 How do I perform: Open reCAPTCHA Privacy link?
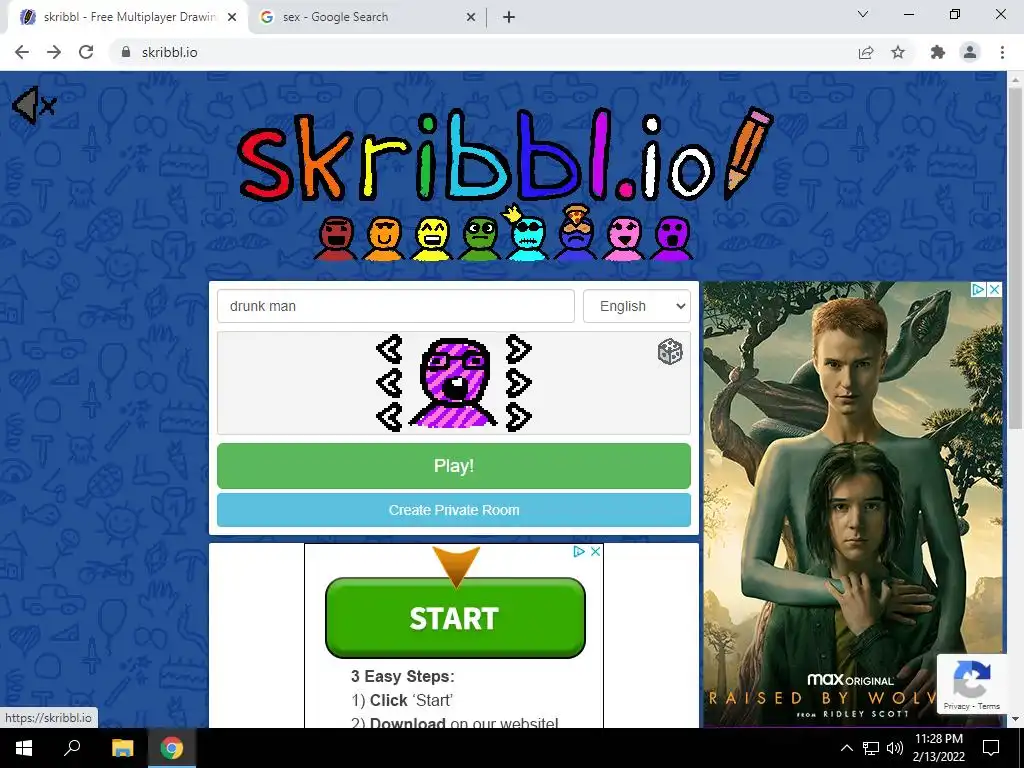(956, 706)
